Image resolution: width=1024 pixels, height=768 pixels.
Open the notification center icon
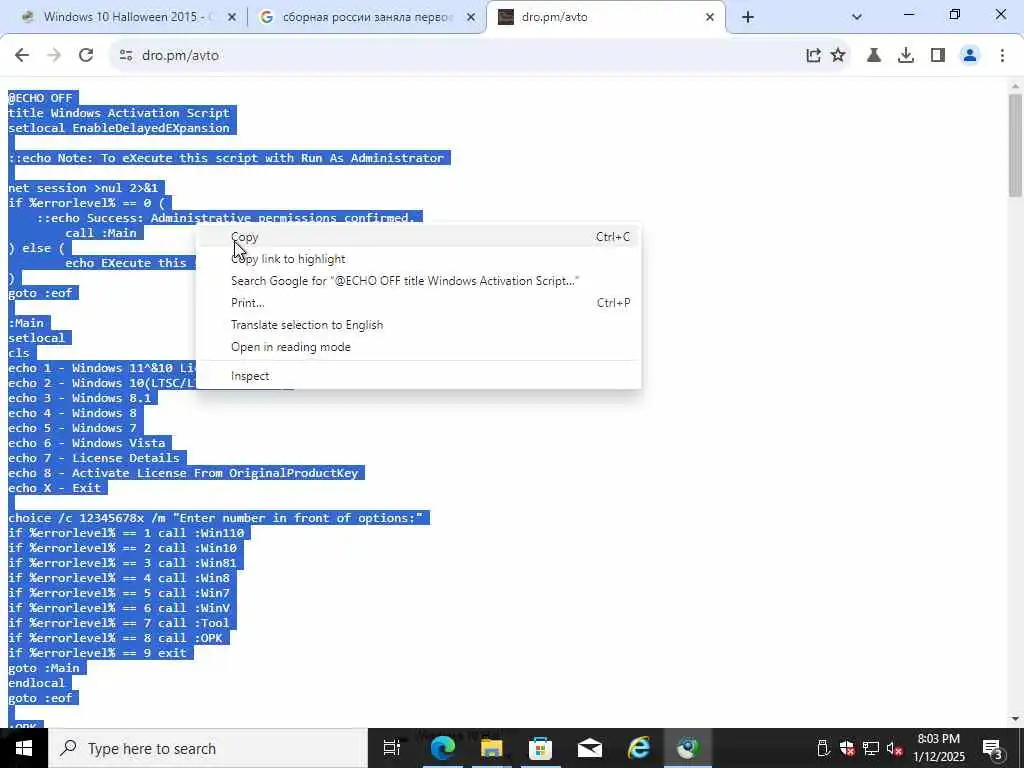992,748
